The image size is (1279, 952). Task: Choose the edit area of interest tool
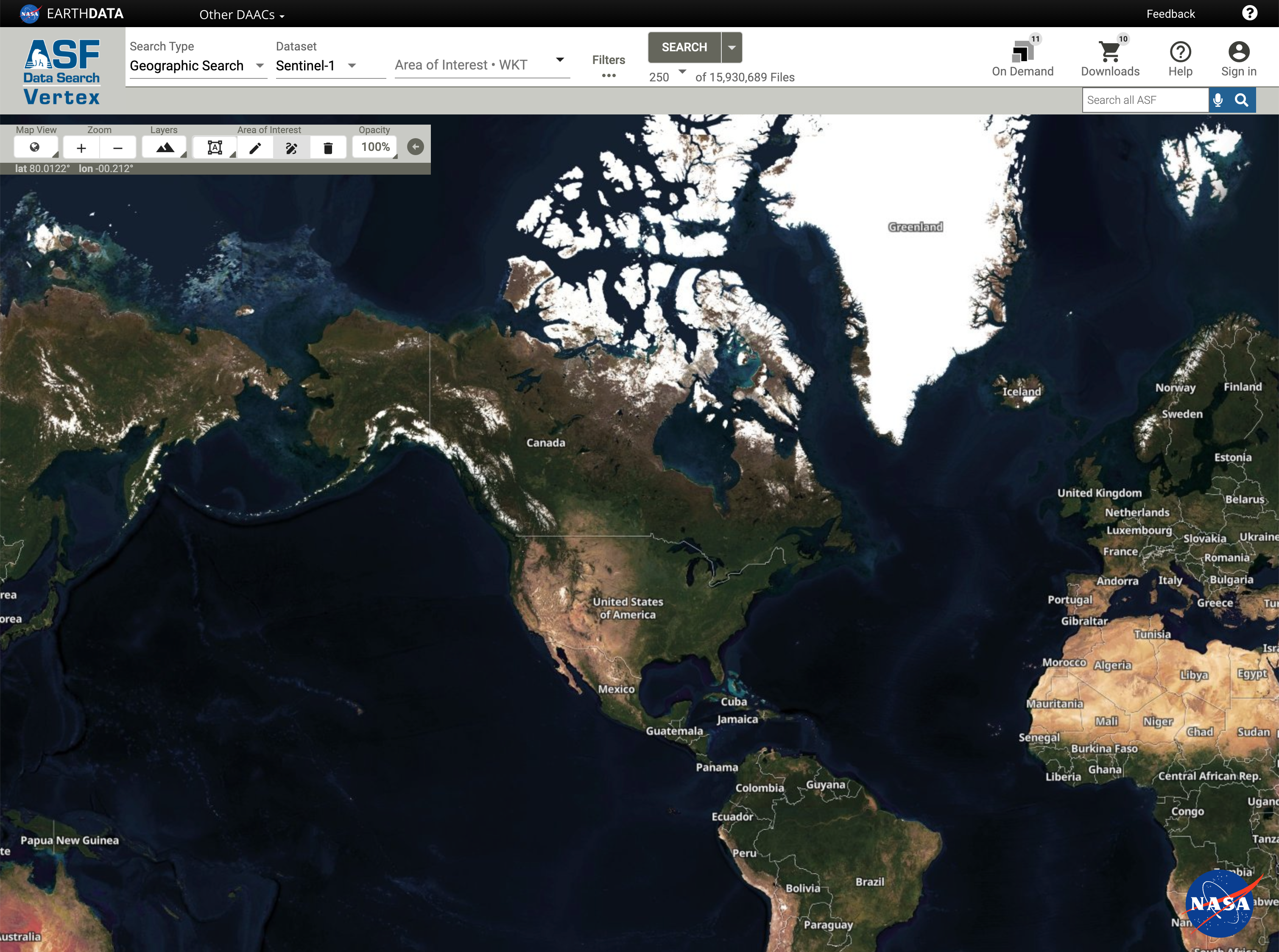point(292,148)
